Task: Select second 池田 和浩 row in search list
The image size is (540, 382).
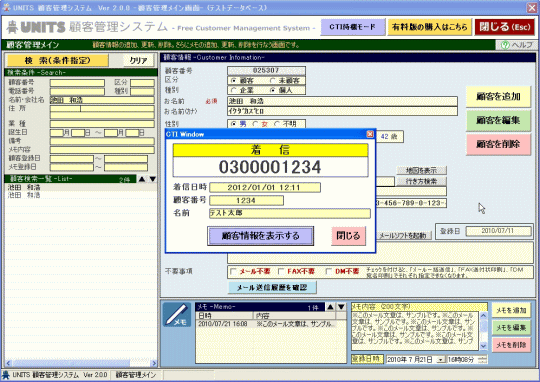Action: tap(81, 195)
